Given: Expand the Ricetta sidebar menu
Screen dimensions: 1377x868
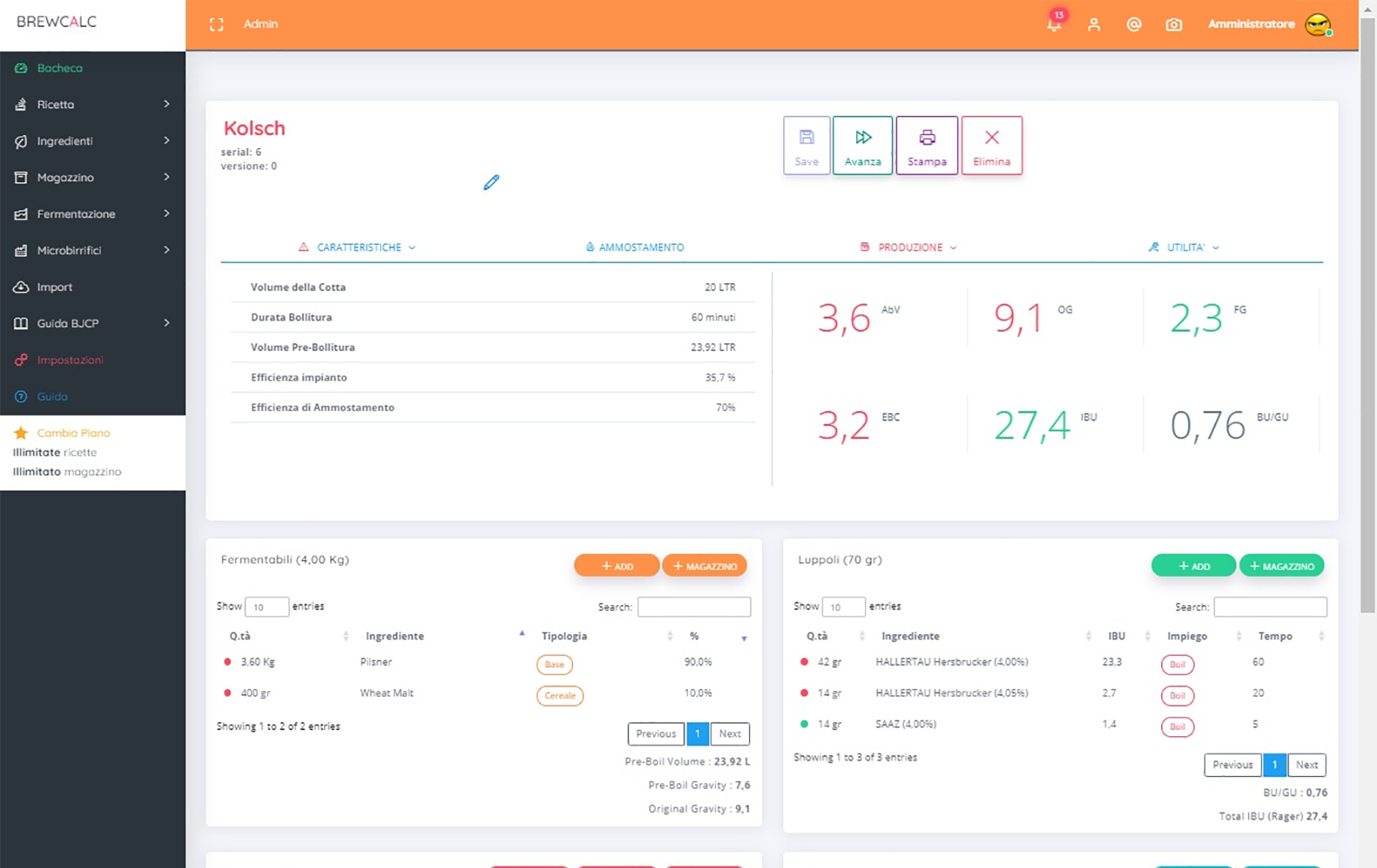Looking at the screenshot, I should pyautogui.click(x=93, y=104).
